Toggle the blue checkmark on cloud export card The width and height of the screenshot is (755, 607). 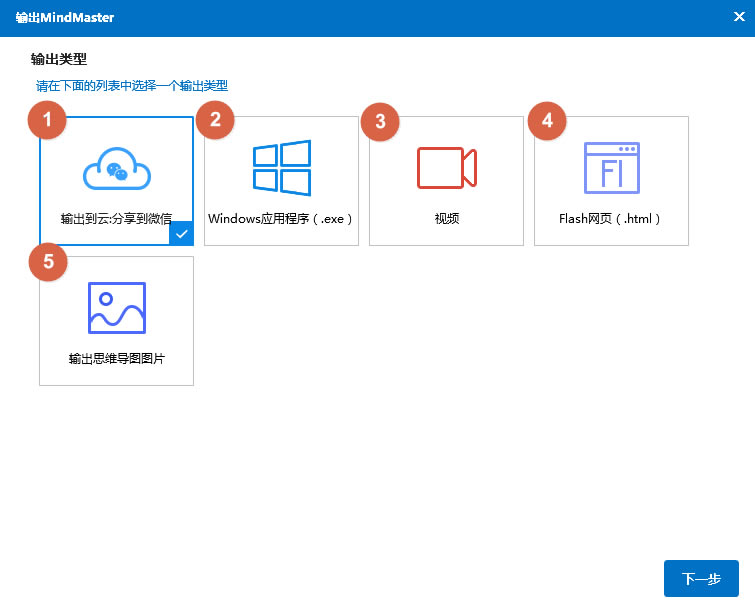182,233
